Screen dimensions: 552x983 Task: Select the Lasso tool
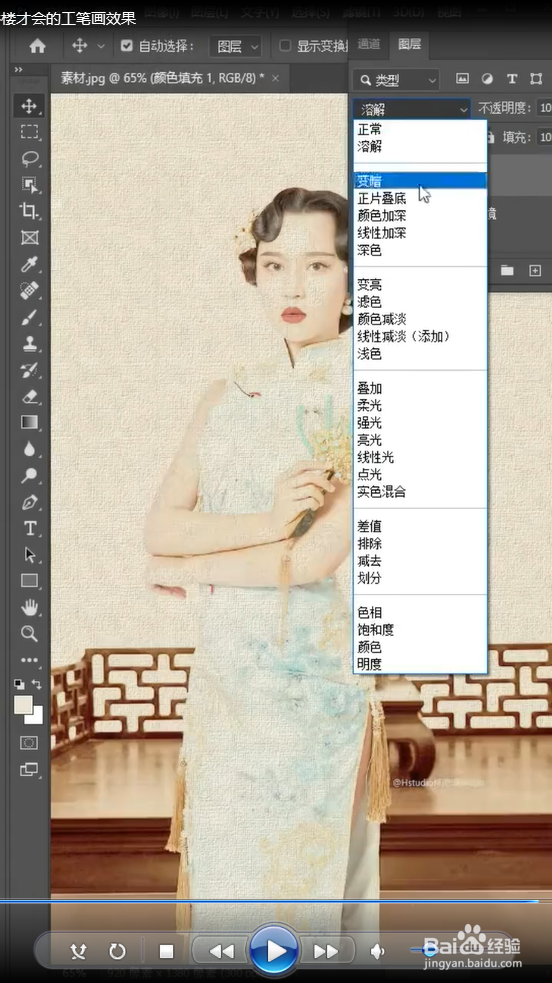coord(29,158)
